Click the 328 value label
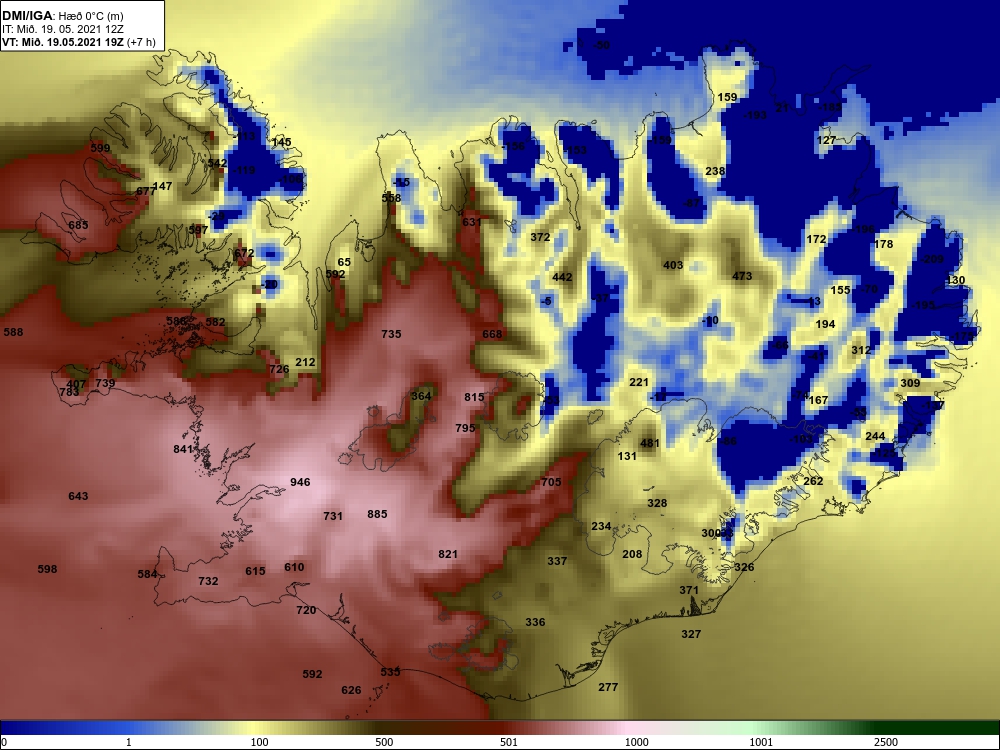 point(657,503)
